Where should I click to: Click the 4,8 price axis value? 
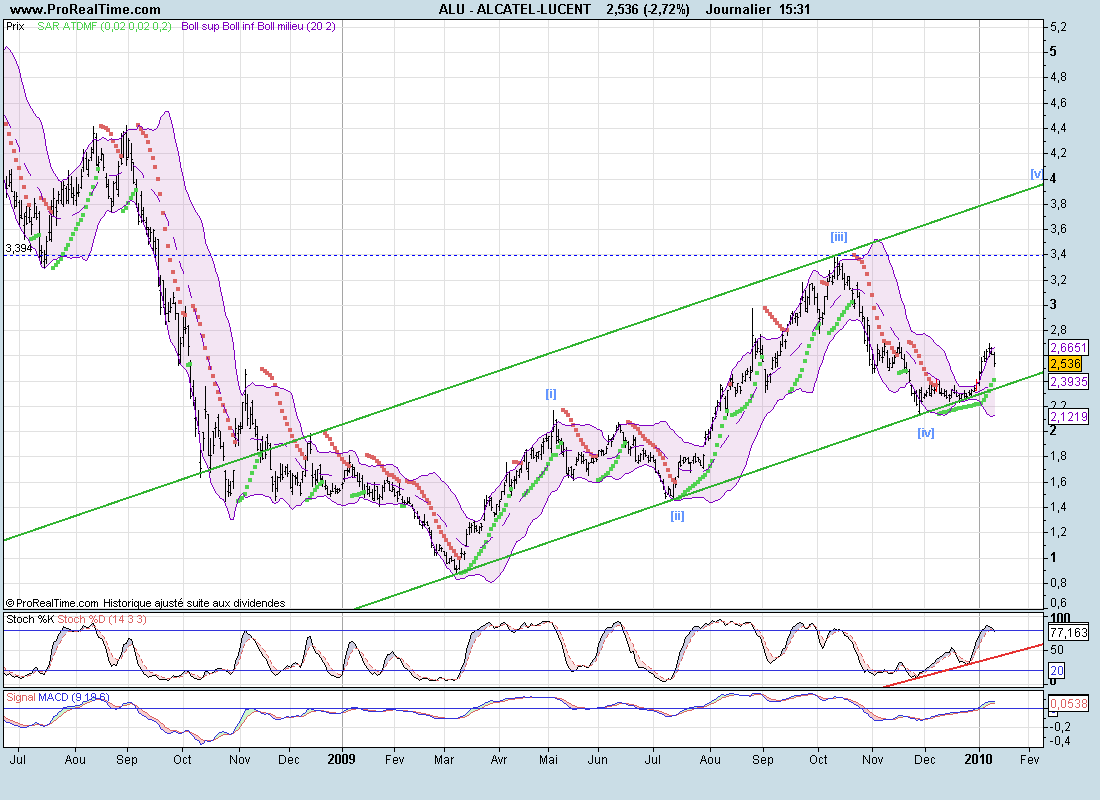coord(1059,76)
